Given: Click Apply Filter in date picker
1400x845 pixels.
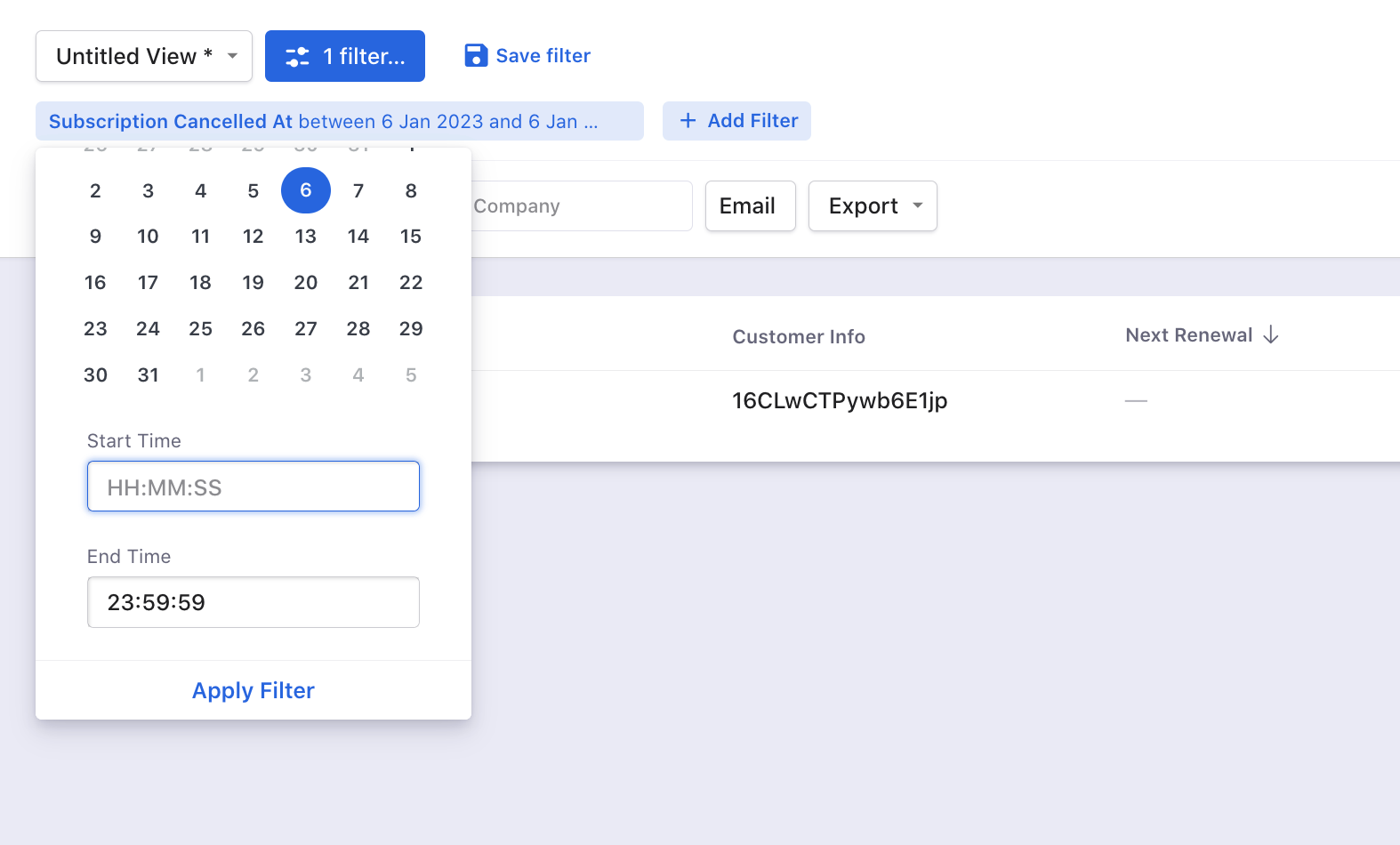Looking at the screenshot, I should pyautogui.click(x=253, y=690).
